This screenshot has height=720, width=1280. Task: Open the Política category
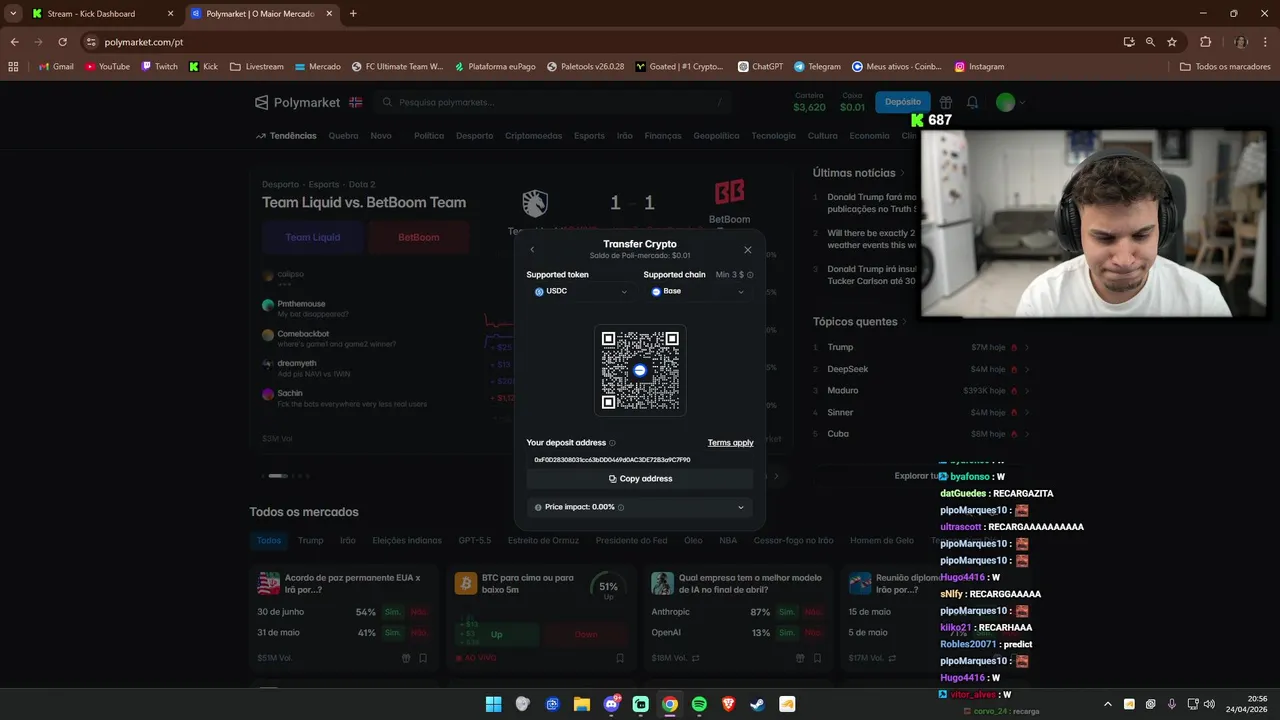click(x=429, y=136)
